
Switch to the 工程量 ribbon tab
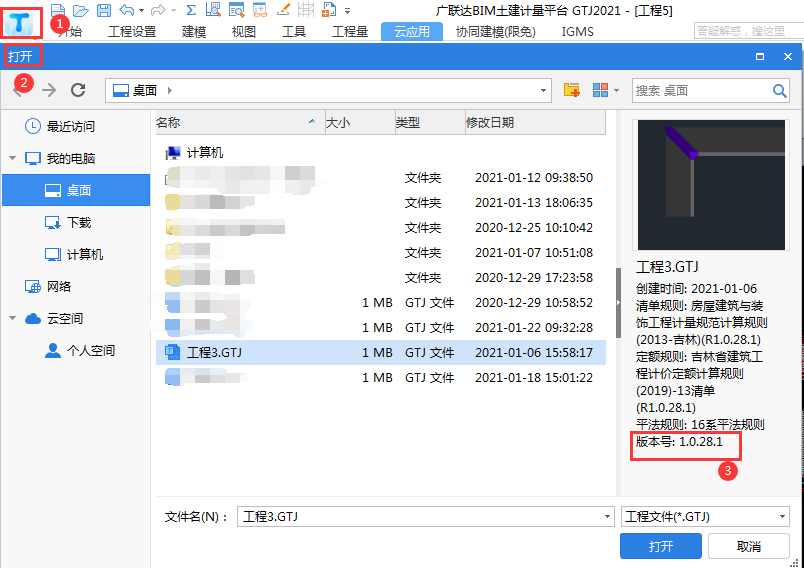[x=350, y=32]
